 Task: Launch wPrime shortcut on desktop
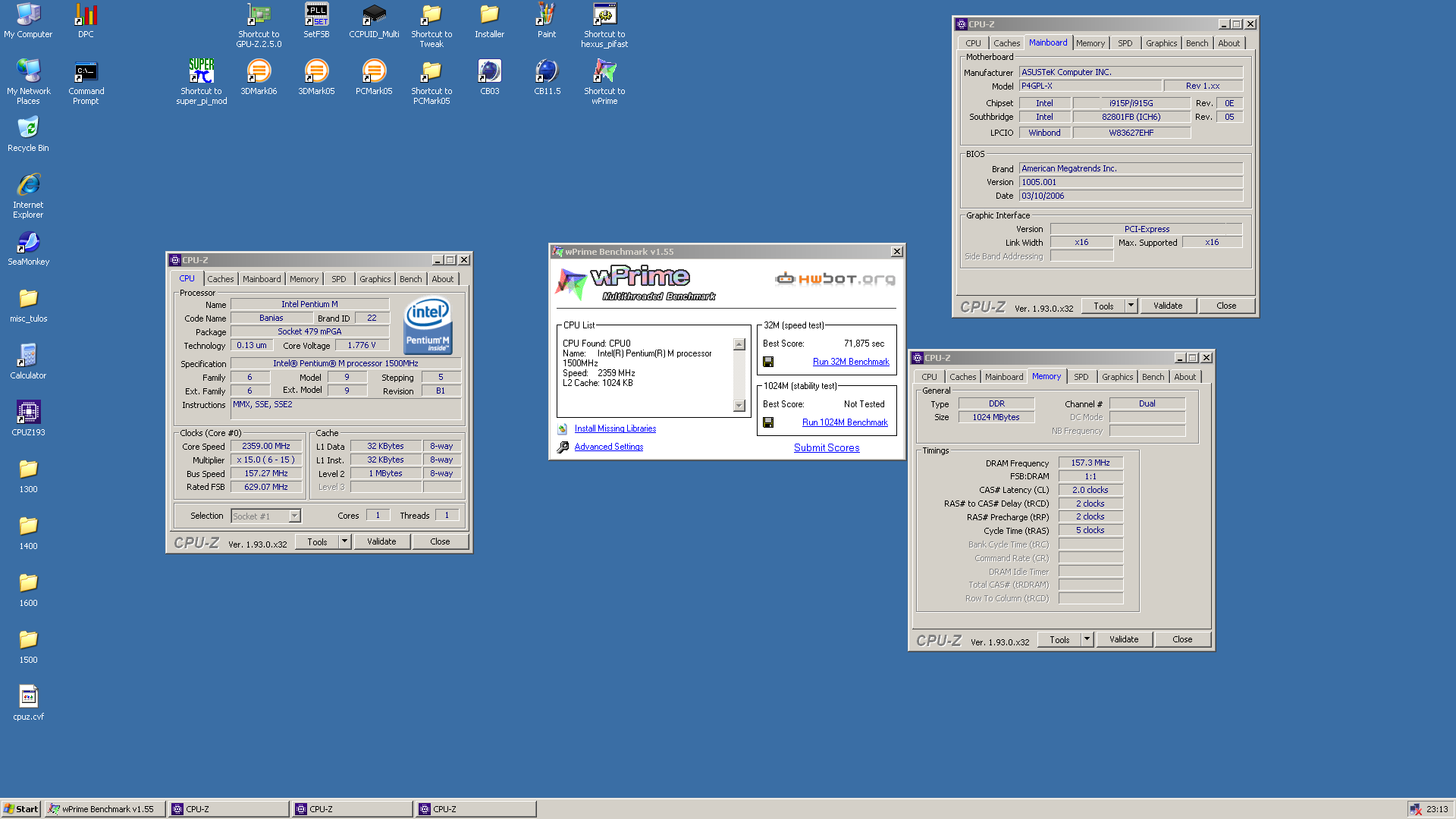click(604, 82)
